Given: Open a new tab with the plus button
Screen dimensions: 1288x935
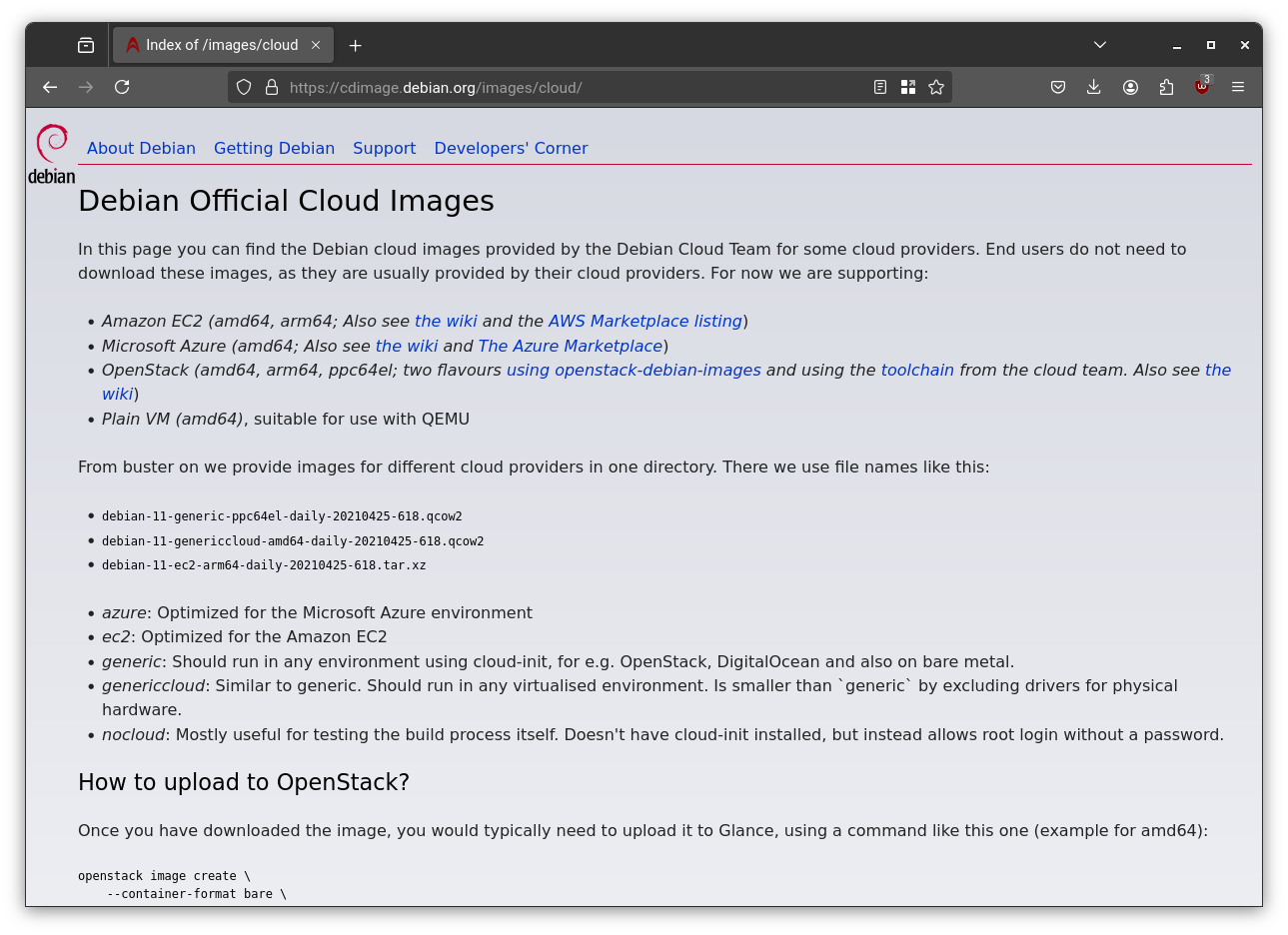Looking at the screenshot, I should pyautogui.click(x=355, y=45).
